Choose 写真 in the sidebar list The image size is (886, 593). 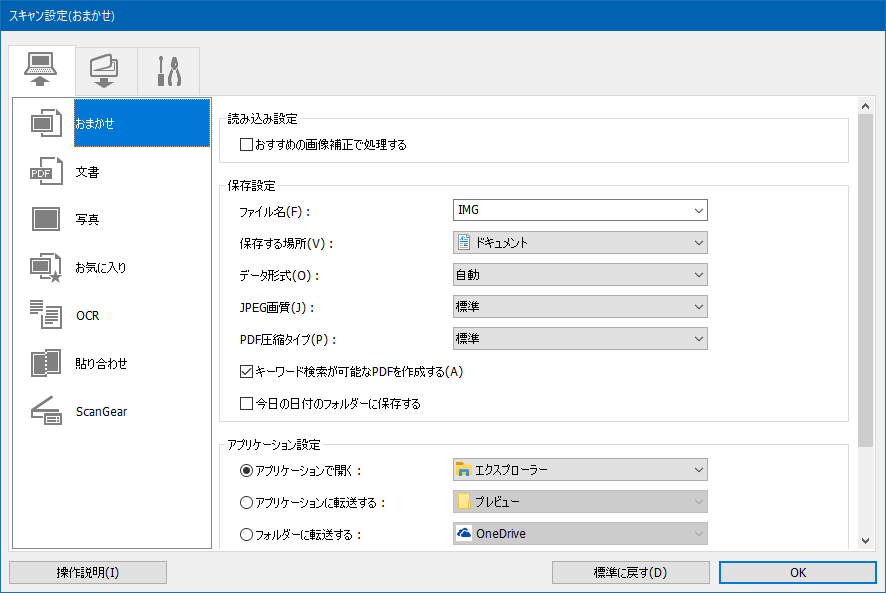pyautogui.click(x=88, y=219)
